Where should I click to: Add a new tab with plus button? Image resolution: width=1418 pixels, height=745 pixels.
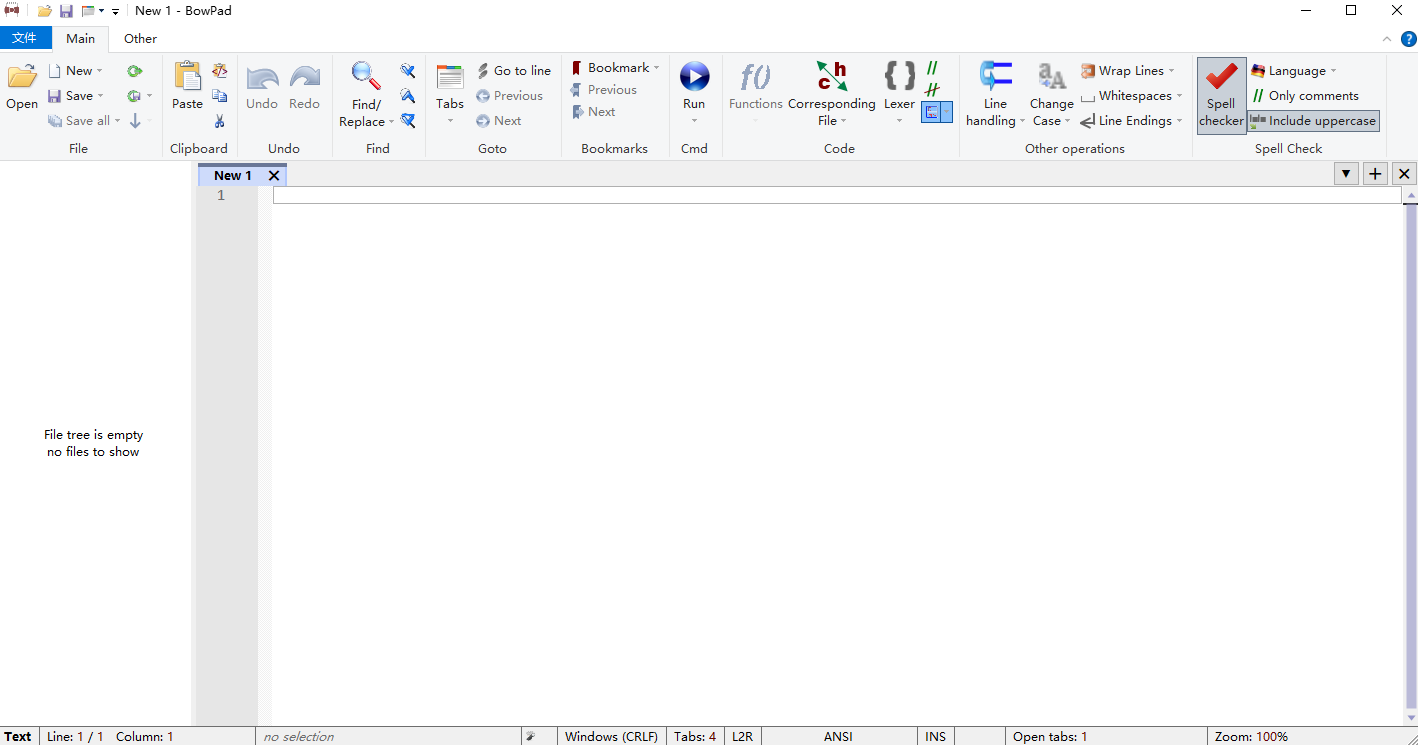1375,174
